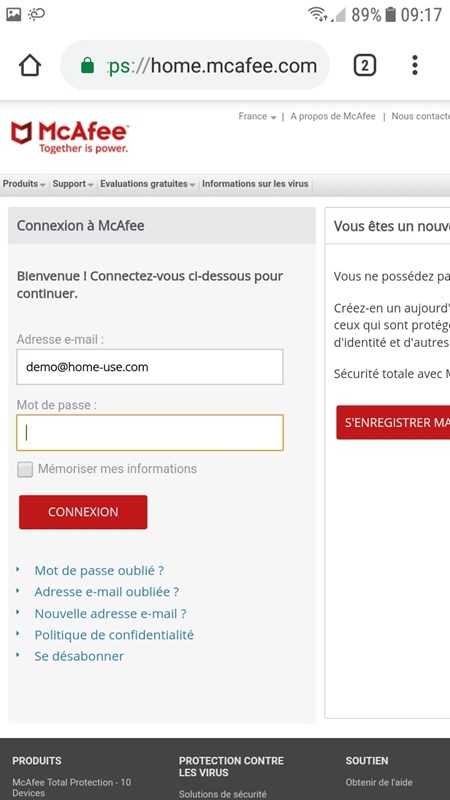This screenshot has height=800, width=450.
Task: Open the tab switcher showing 2
Action: (x=365, y=65)
